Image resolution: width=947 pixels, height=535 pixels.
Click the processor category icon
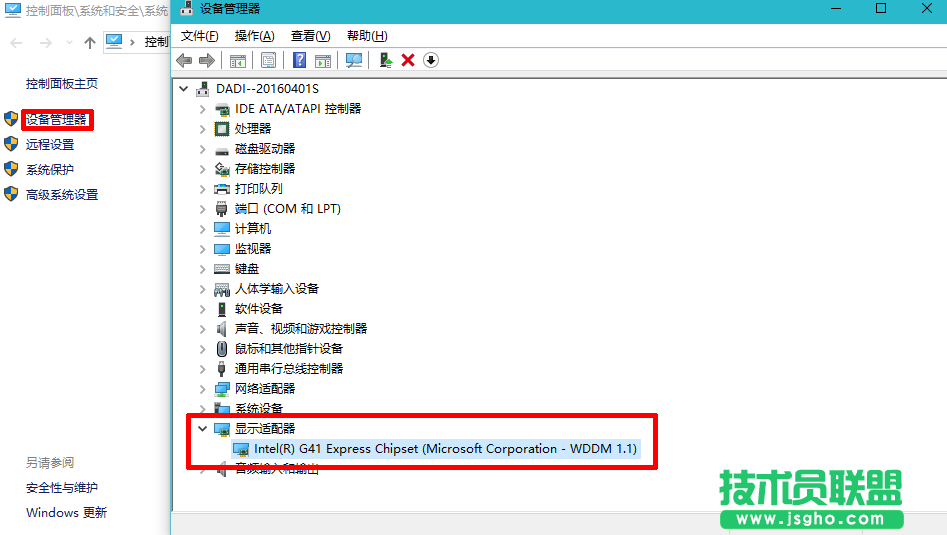pyautogui.click(x=222, y=129)
